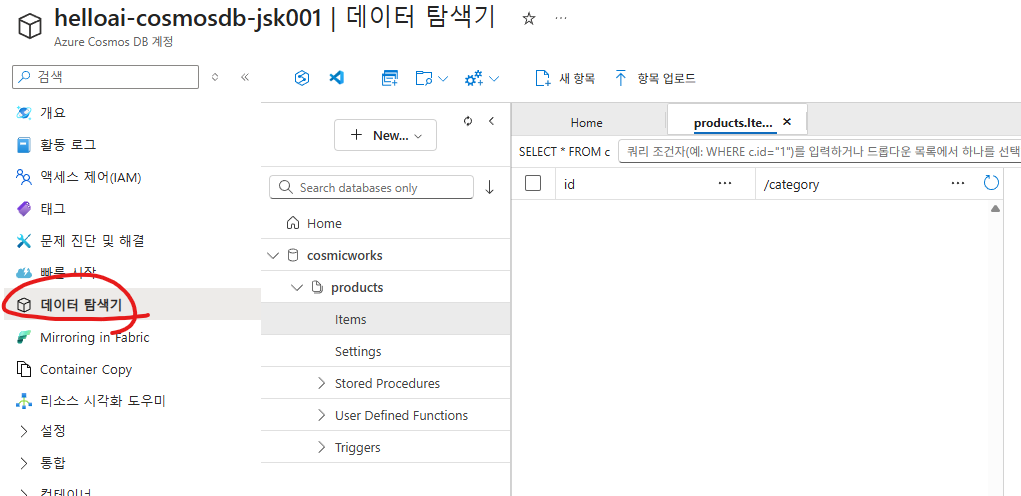Open the more options ellipsis beside title

561,19
